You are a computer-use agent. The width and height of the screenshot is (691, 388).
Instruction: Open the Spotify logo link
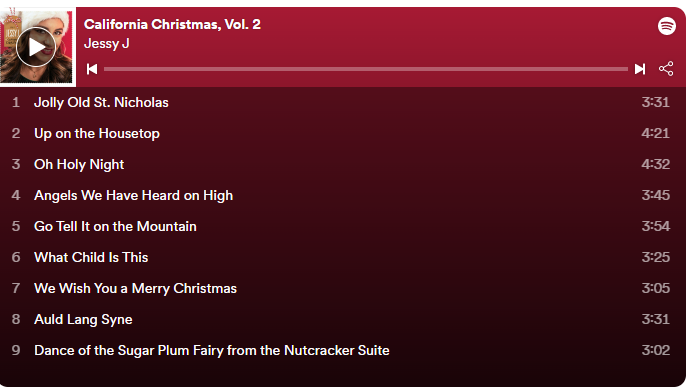coord(667,26)
